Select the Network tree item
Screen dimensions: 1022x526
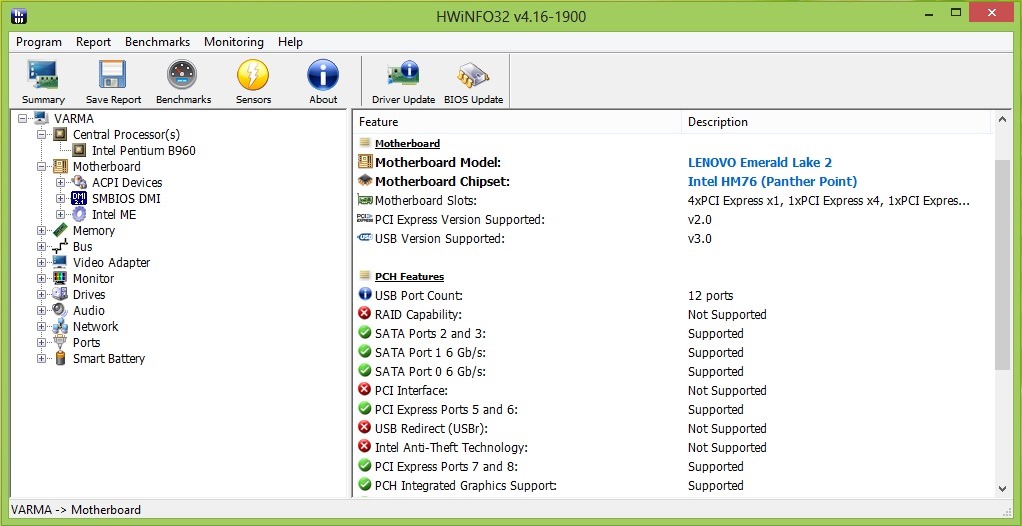(95, 327)
